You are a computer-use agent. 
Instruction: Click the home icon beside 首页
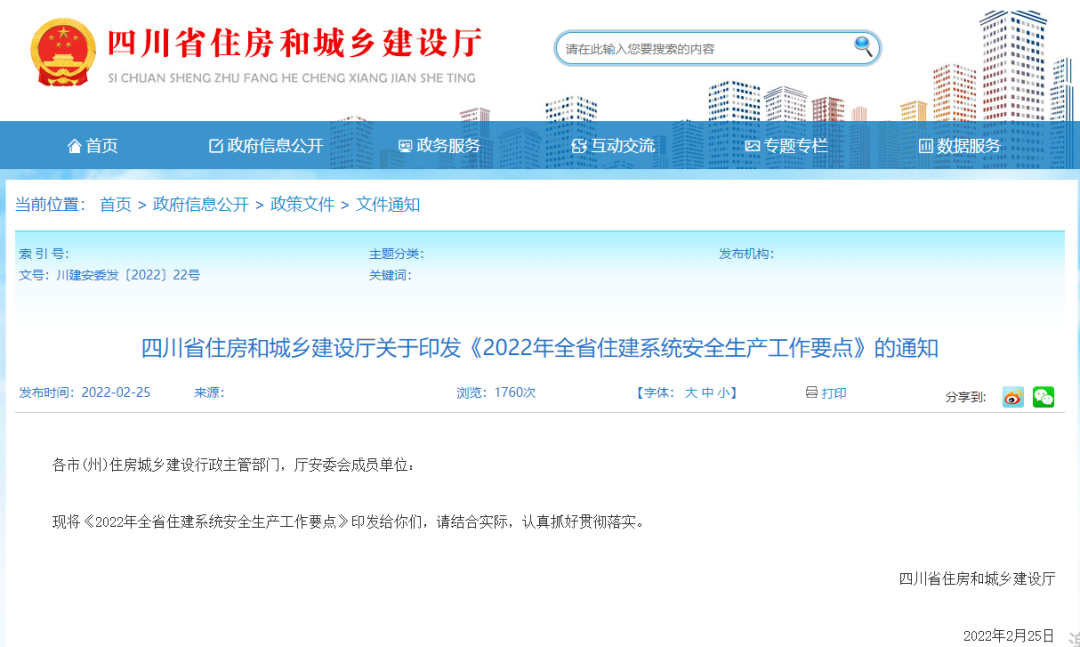click(75, 145)
